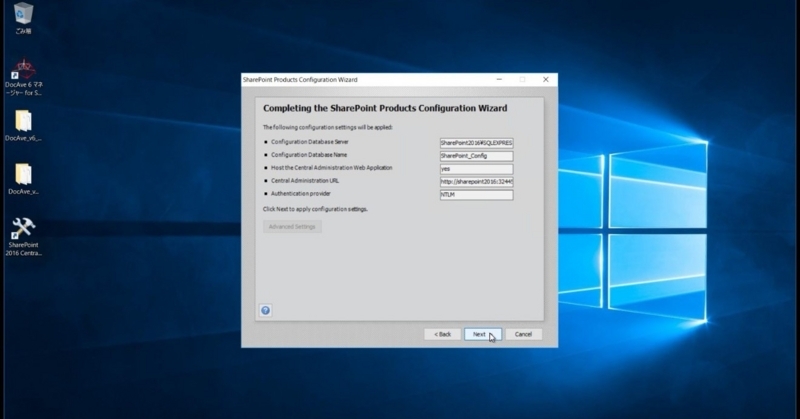
Task: Select the DocAve 6 Manager desktop shortcut
Action: pyautogui.click(x=23, y=78)
